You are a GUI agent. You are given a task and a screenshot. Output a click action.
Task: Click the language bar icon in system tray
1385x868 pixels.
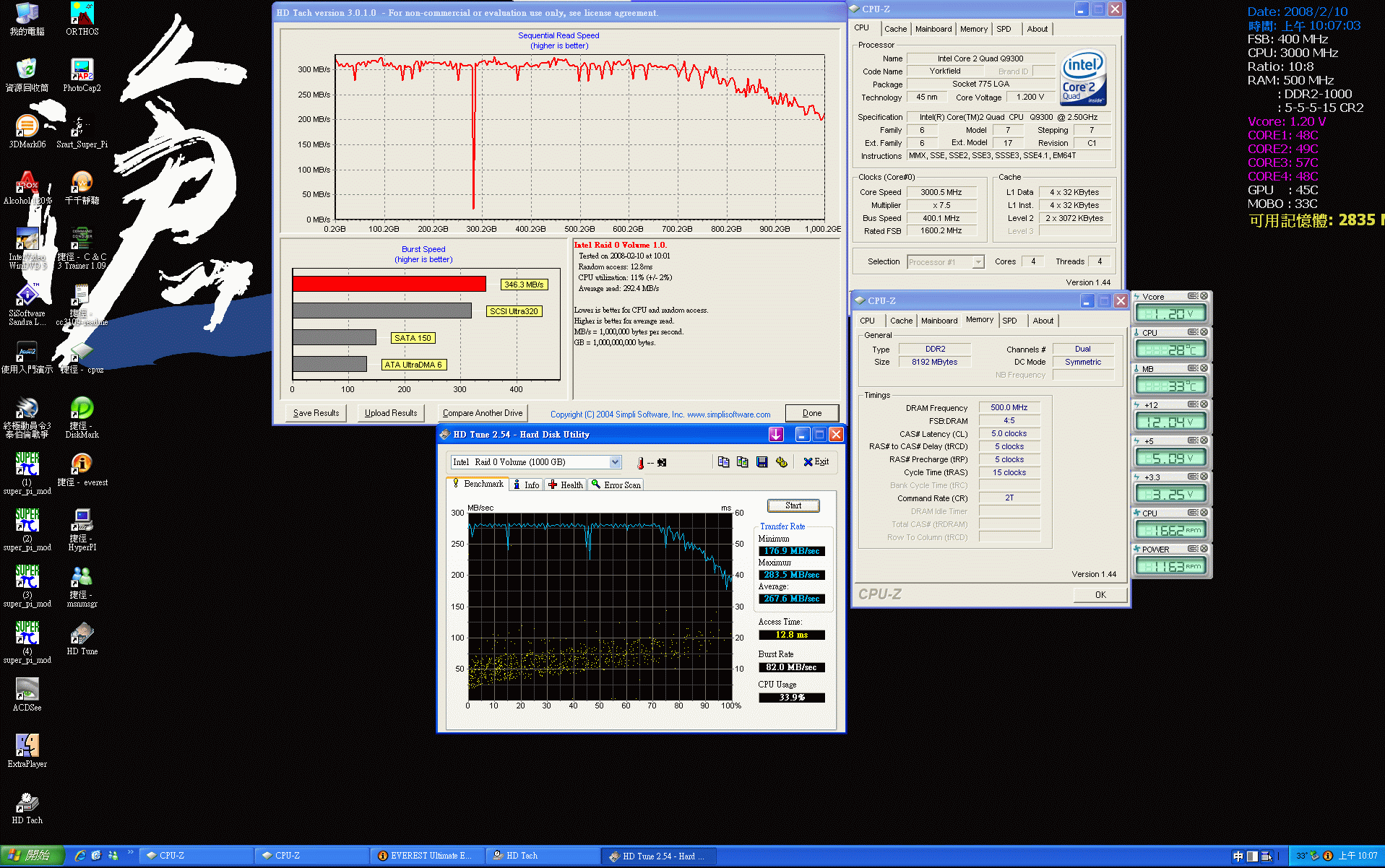point(1238,856)
